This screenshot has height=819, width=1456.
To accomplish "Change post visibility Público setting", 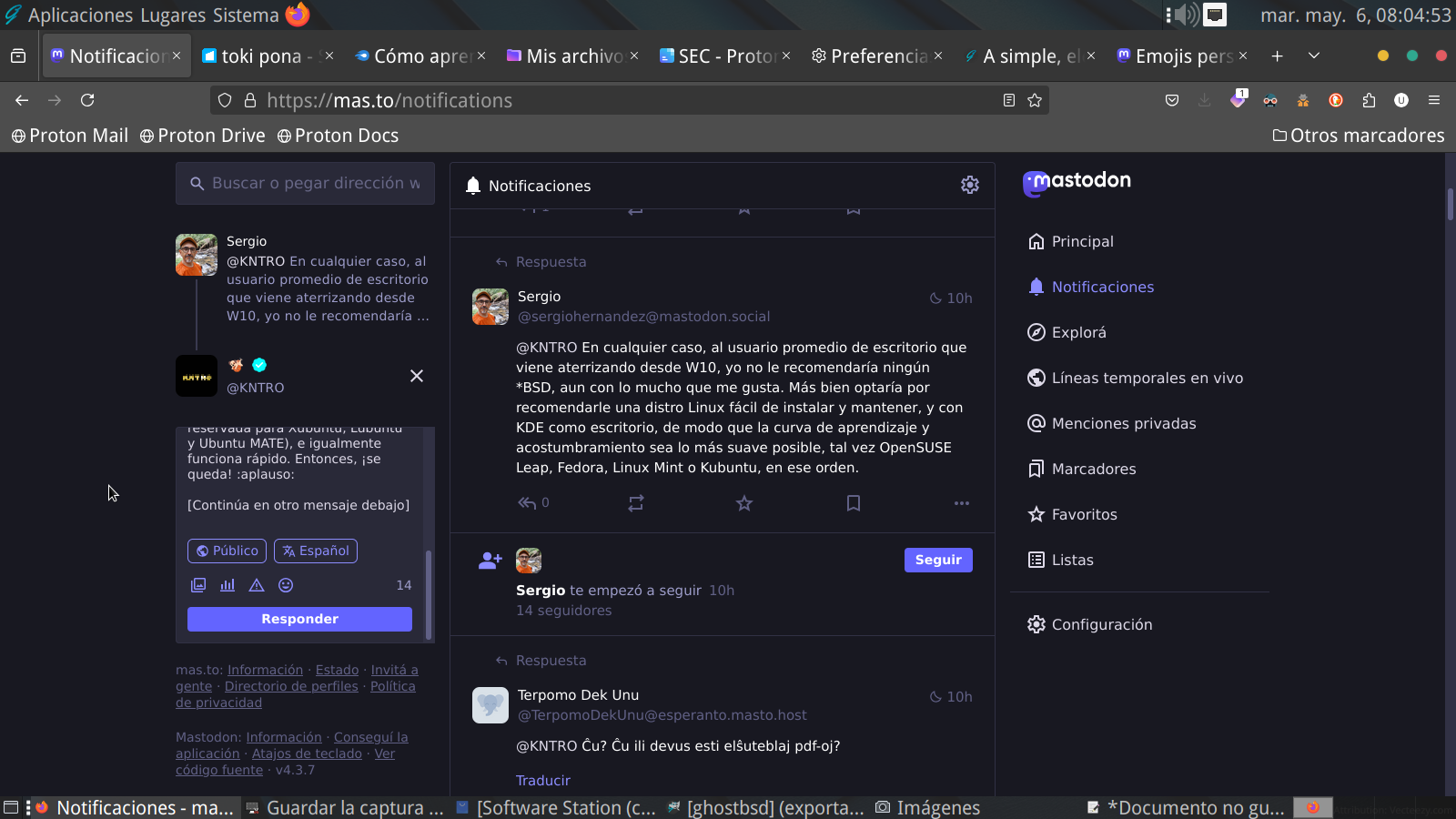I will point(227,551).
